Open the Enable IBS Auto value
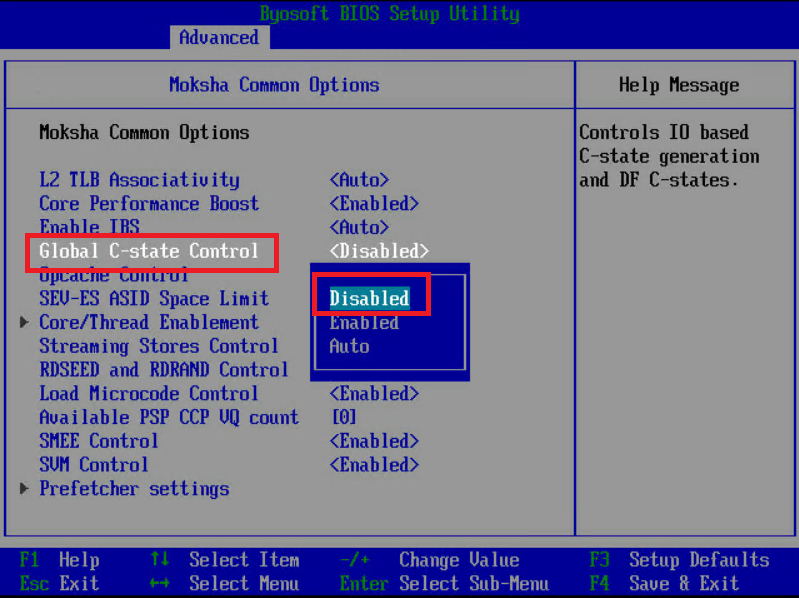 pyautogui.click(x=359, y=227)
